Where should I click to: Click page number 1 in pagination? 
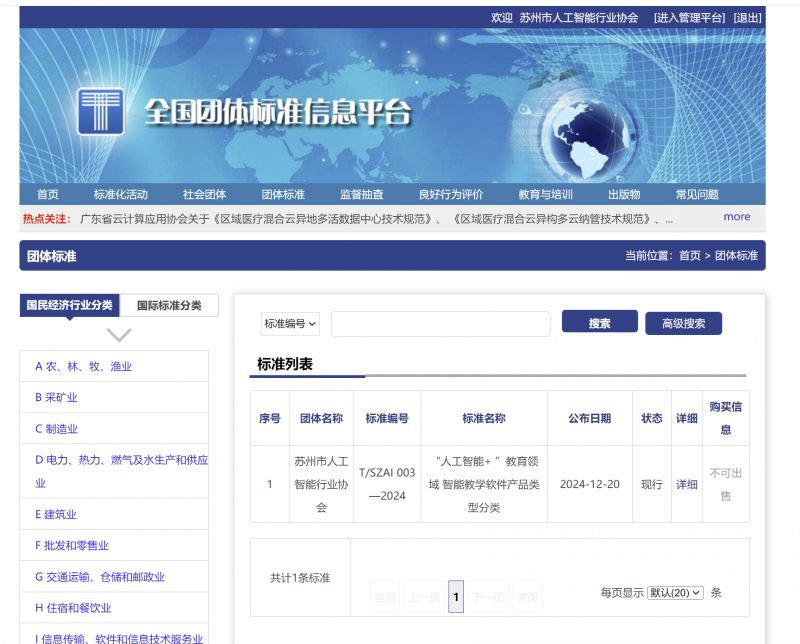(456, 597)
